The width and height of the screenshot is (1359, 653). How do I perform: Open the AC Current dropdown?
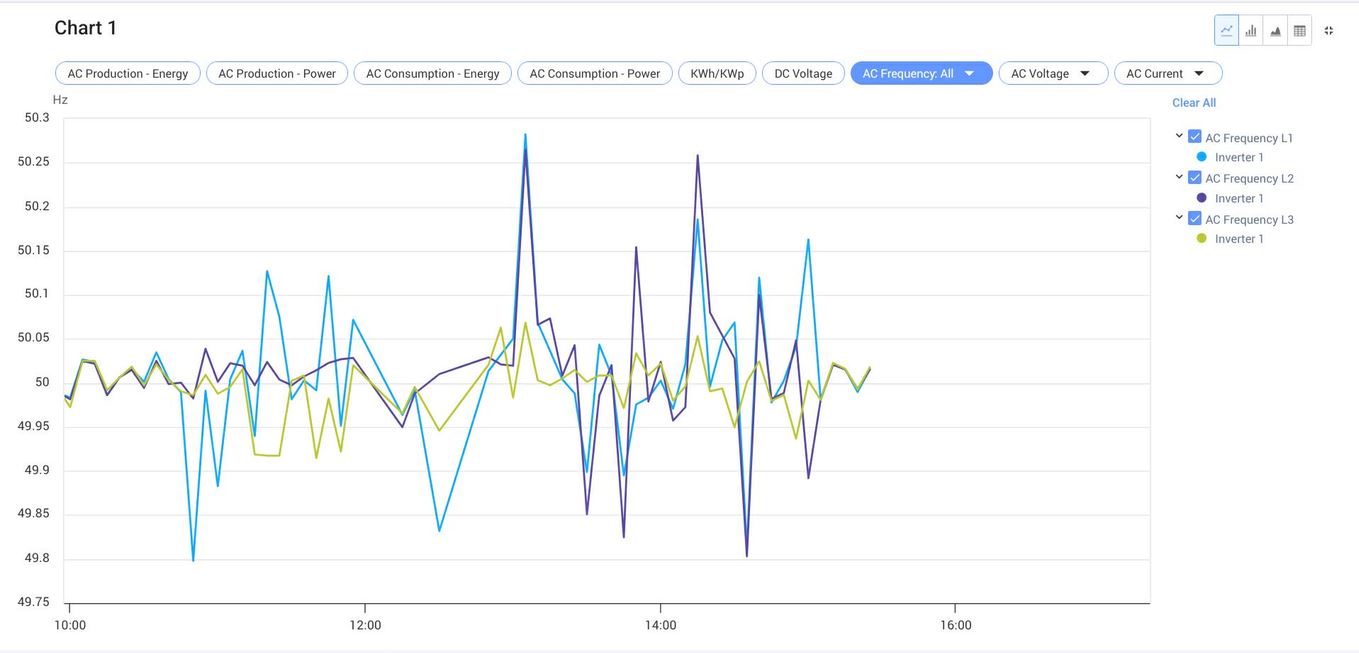(1168, 73)
